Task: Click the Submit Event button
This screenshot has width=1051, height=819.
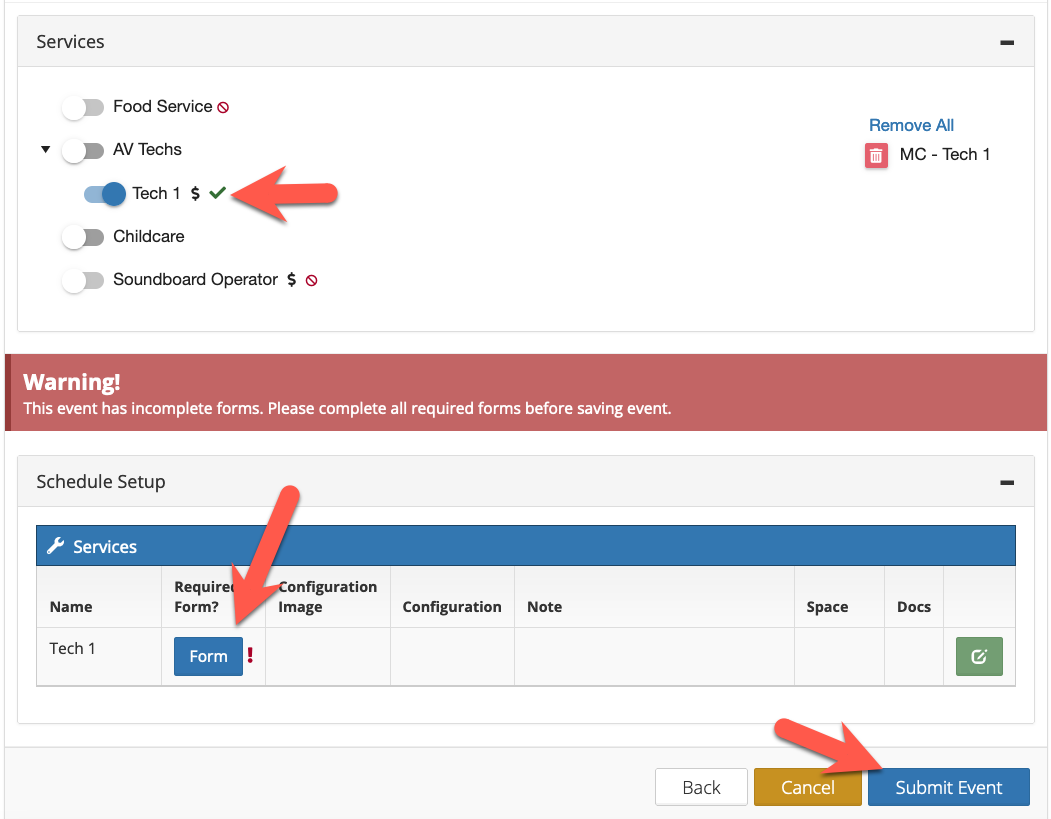Action: click(948, 787)
